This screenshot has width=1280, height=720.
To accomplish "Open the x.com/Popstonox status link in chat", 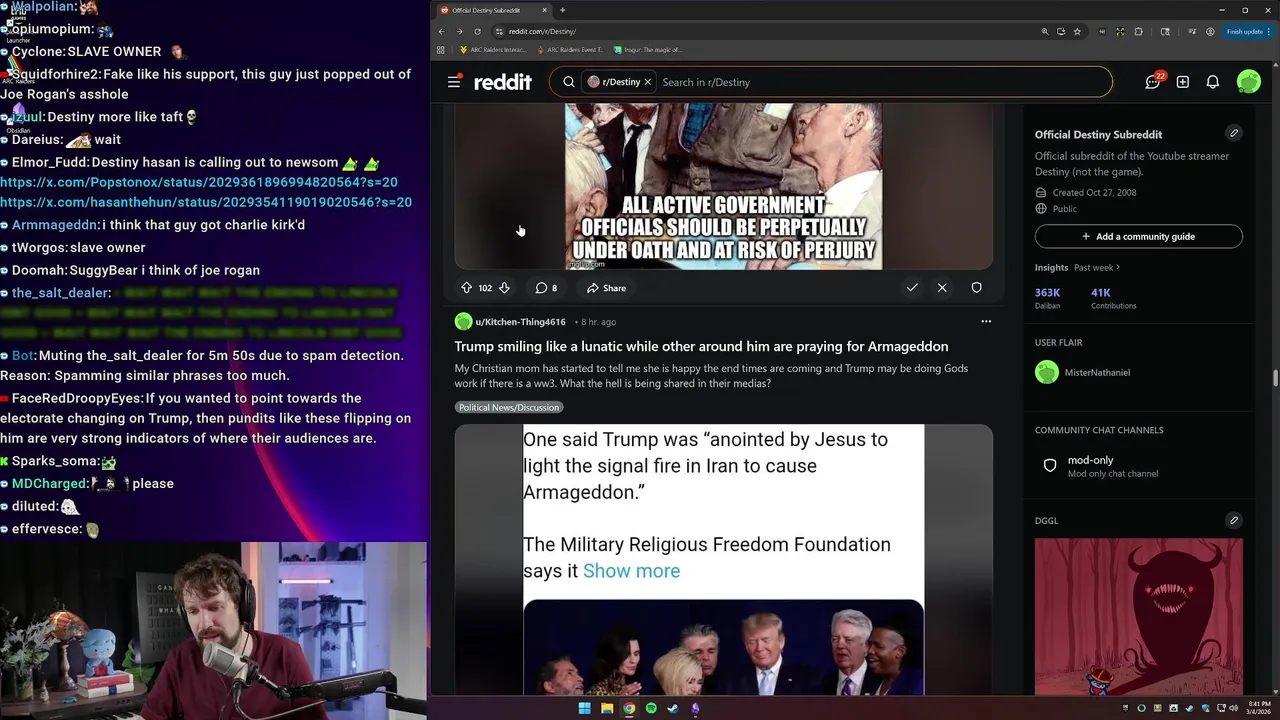I will pyautogui.click(x=199, y=182).
